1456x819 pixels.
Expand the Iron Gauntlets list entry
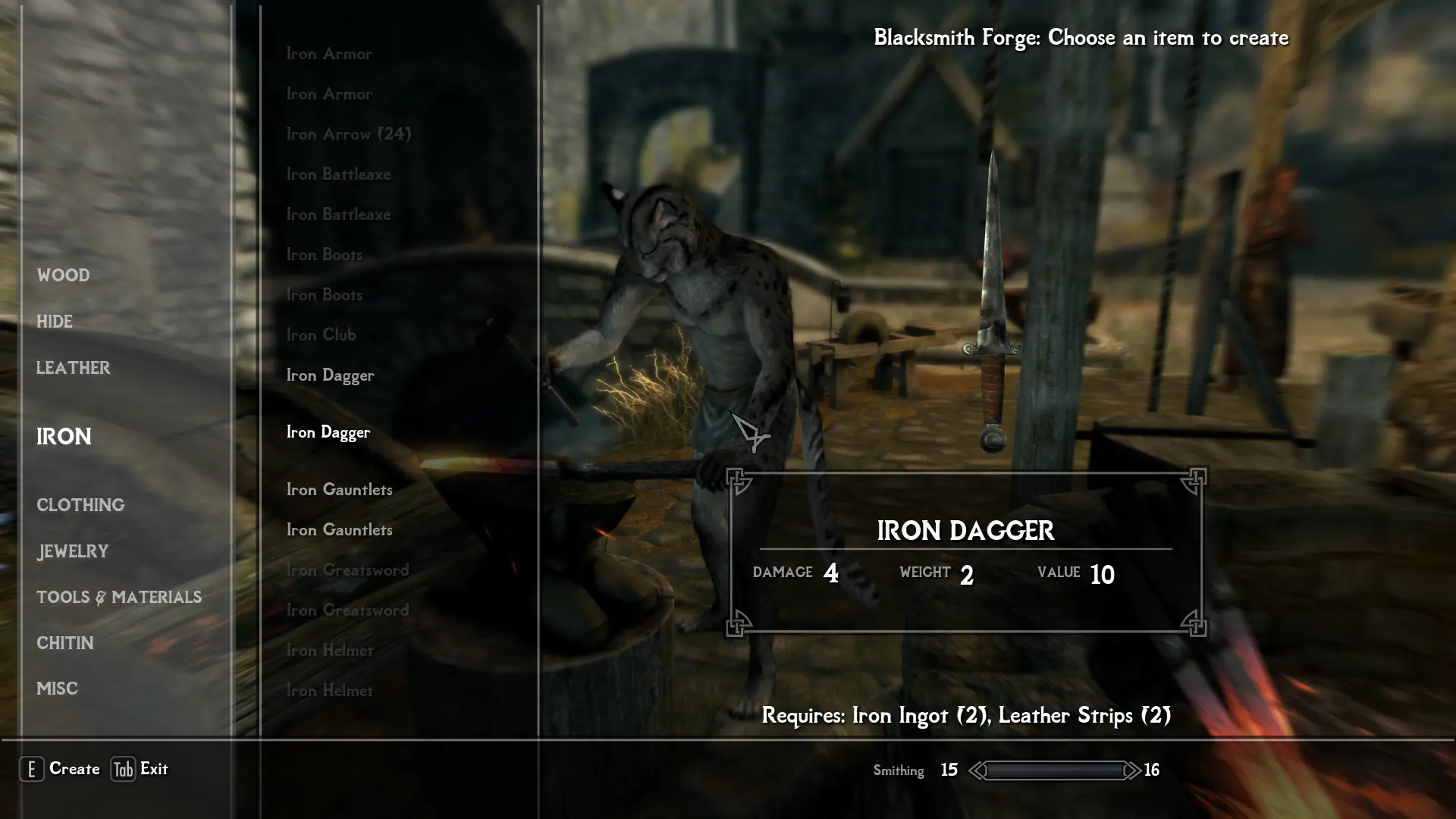pos(339,489)
